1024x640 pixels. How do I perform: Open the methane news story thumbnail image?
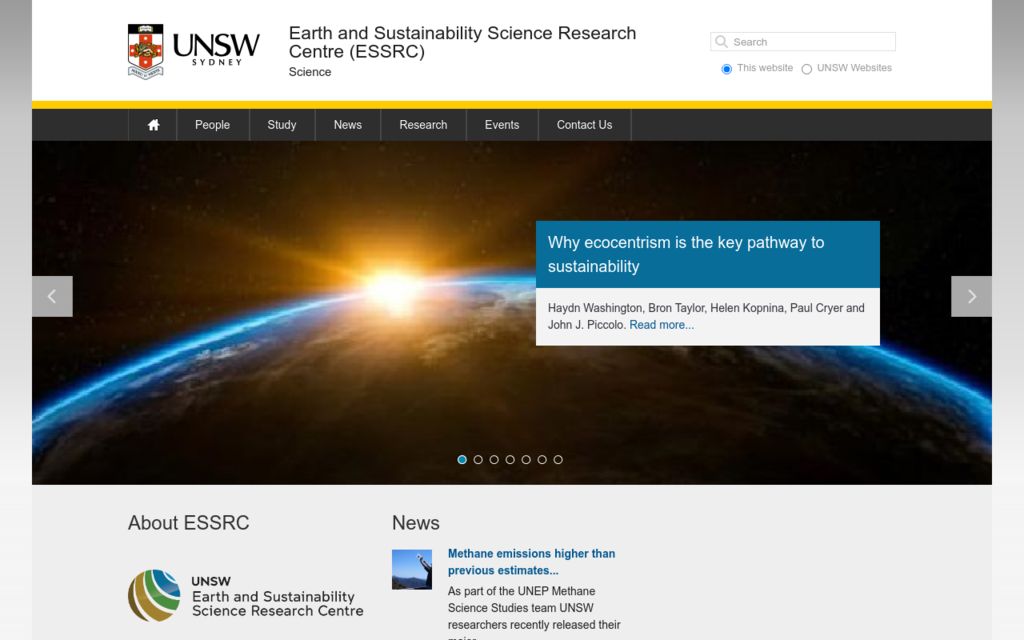[x=411, y=569]
